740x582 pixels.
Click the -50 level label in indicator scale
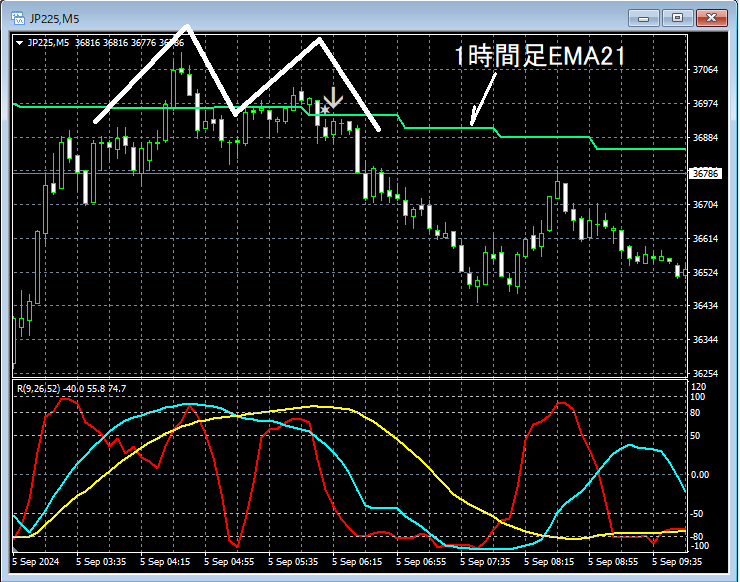697,514
